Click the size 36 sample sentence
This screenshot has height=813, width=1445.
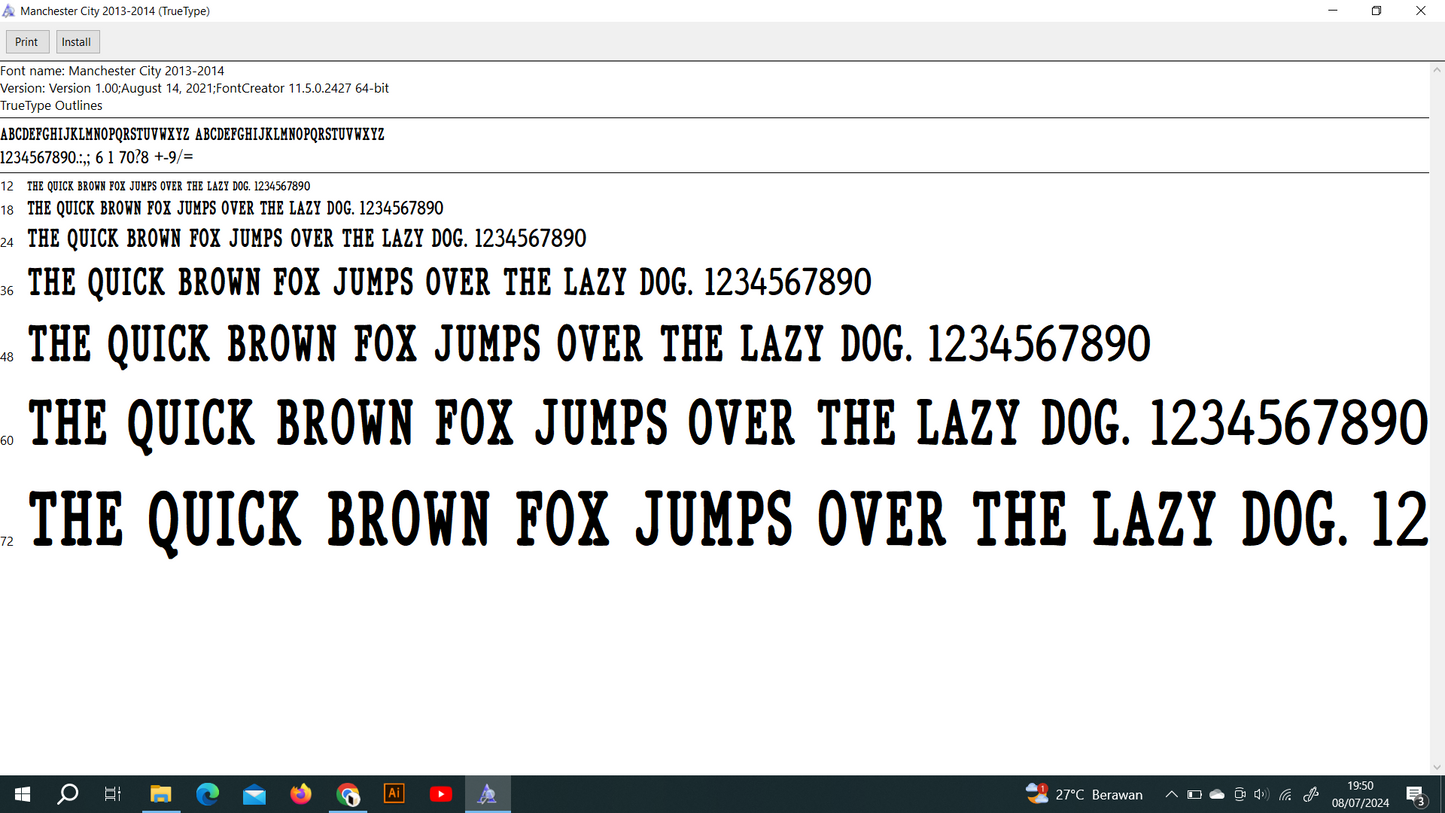coord(449,282)
